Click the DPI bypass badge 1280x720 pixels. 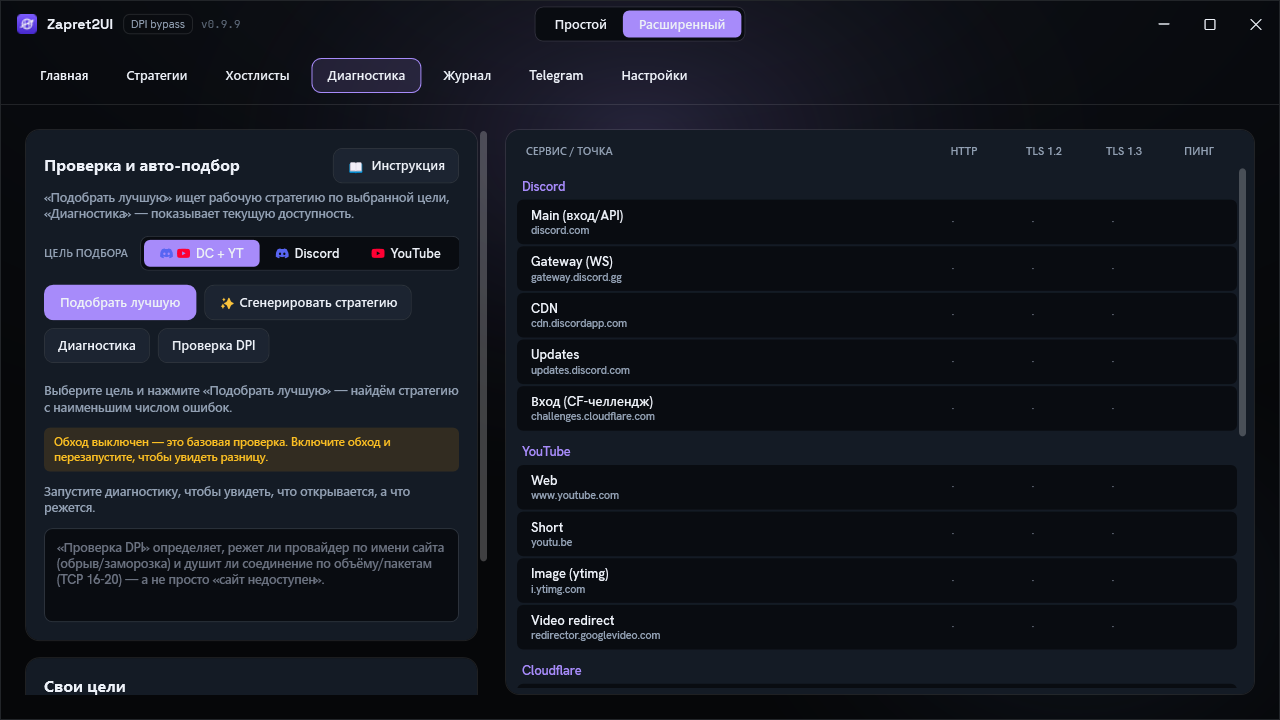tap(158, 24)
